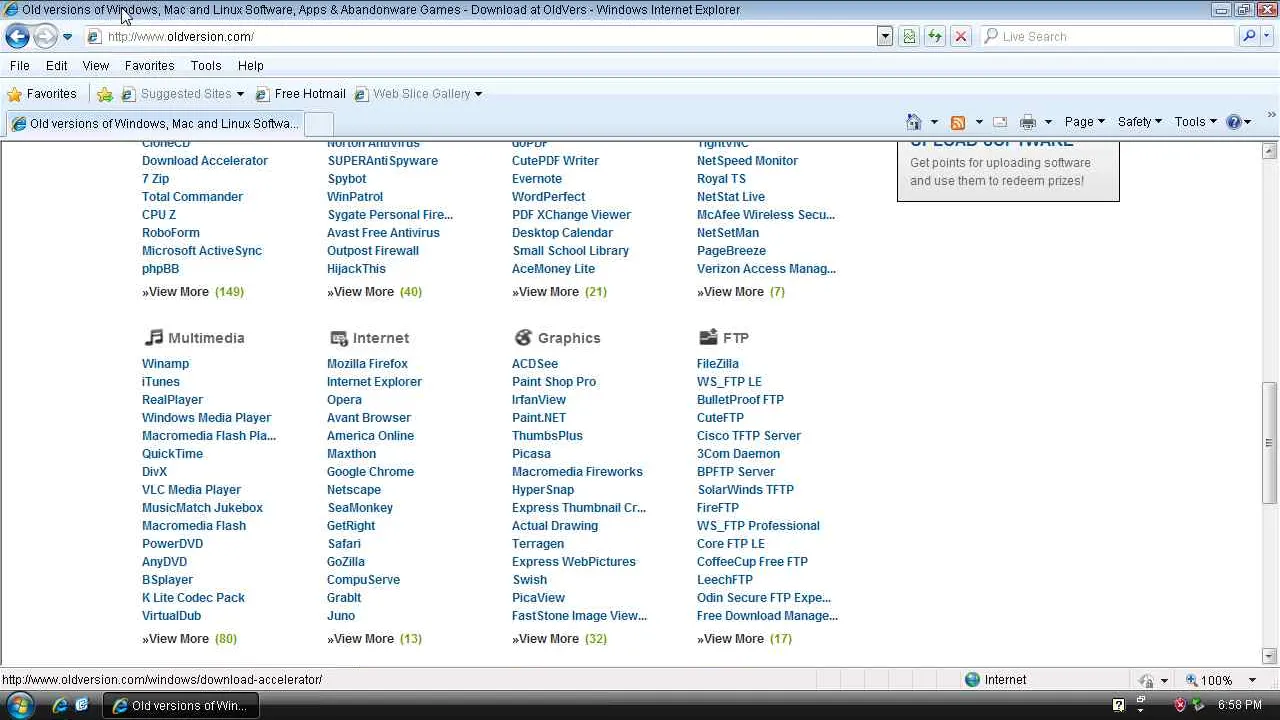Screen dimensions: 1280x720
Task: Open the Favorites star button
Action: pyautogui.click(x=42, y=94)
